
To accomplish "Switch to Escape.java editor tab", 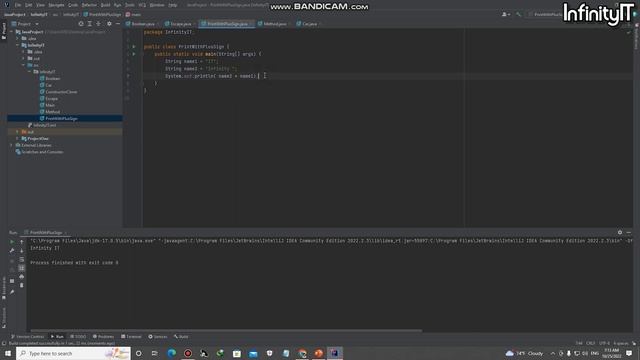I will click(x=180, y=24).
